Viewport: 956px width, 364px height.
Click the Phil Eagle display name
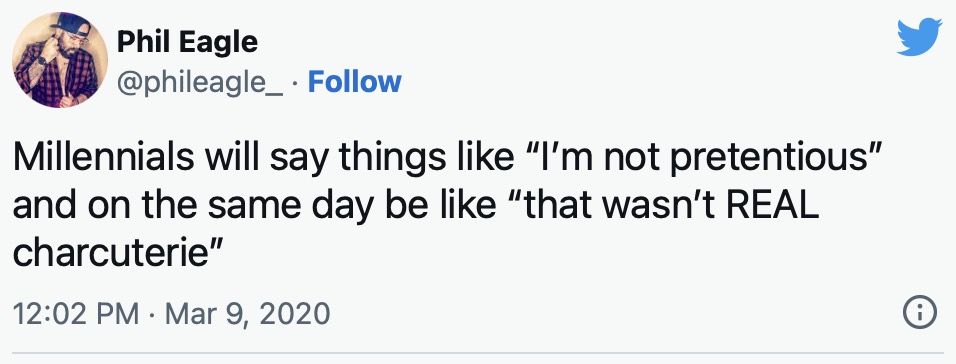click(x=187, y=42)
